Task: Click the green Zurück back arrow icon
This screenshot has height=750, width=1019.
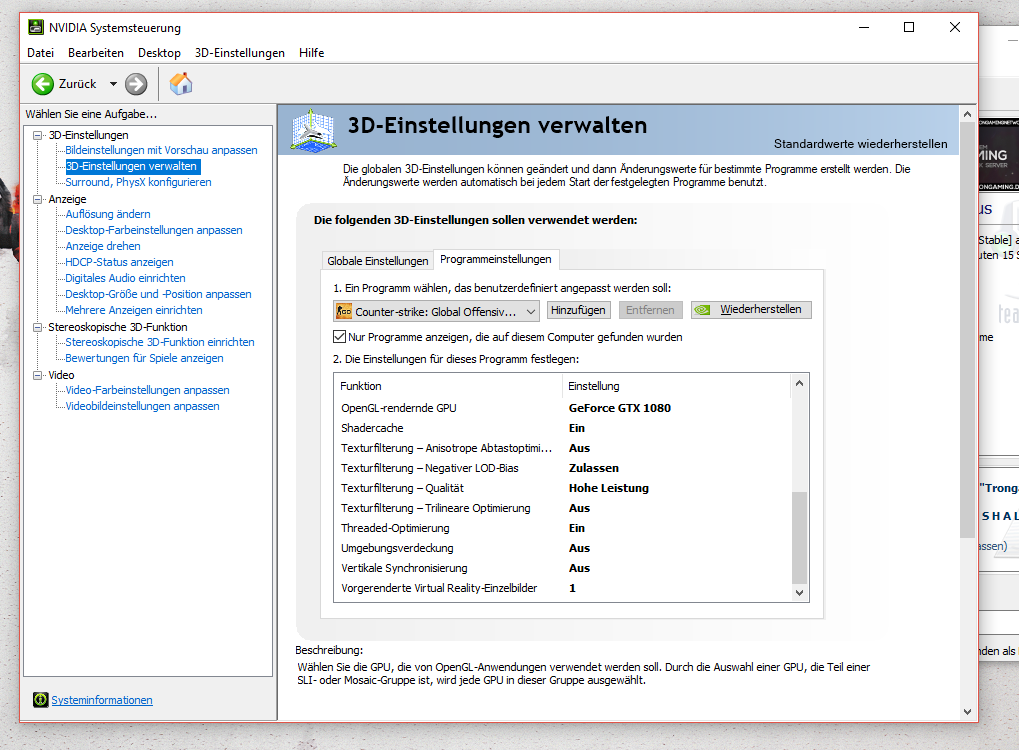Action: point(43,84)
